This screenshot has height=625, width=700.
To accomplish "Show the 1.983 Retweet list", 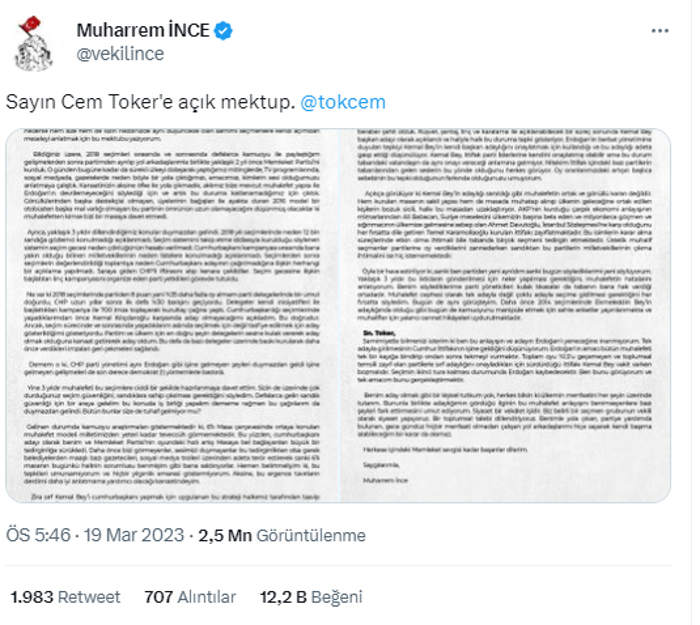I will tap(65, 597).
